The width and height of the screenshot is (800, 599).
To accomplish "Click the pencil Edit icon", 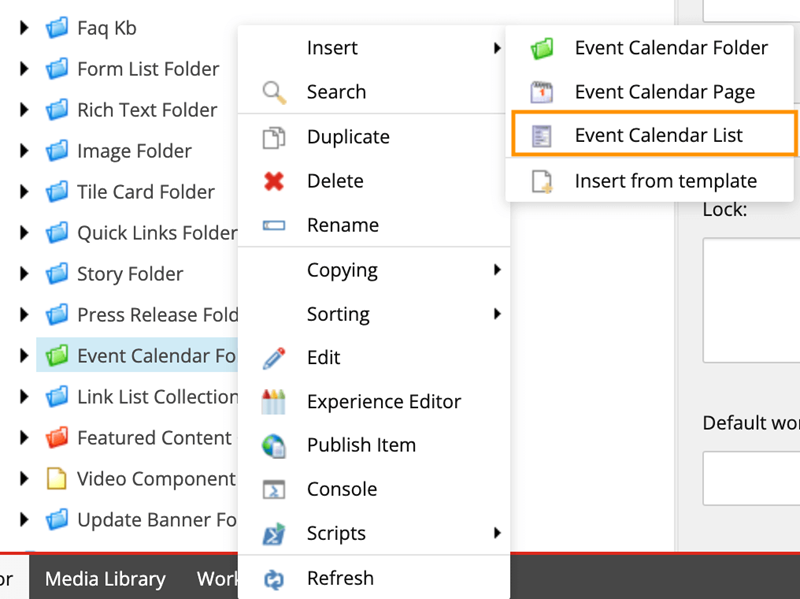I will pyautogui.click(x=273, y=358).
